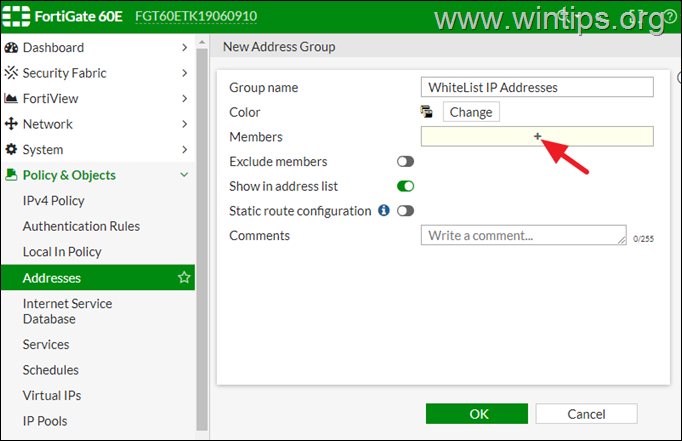
Task: Click the Security Fabric icon
Action: point(11,73)
